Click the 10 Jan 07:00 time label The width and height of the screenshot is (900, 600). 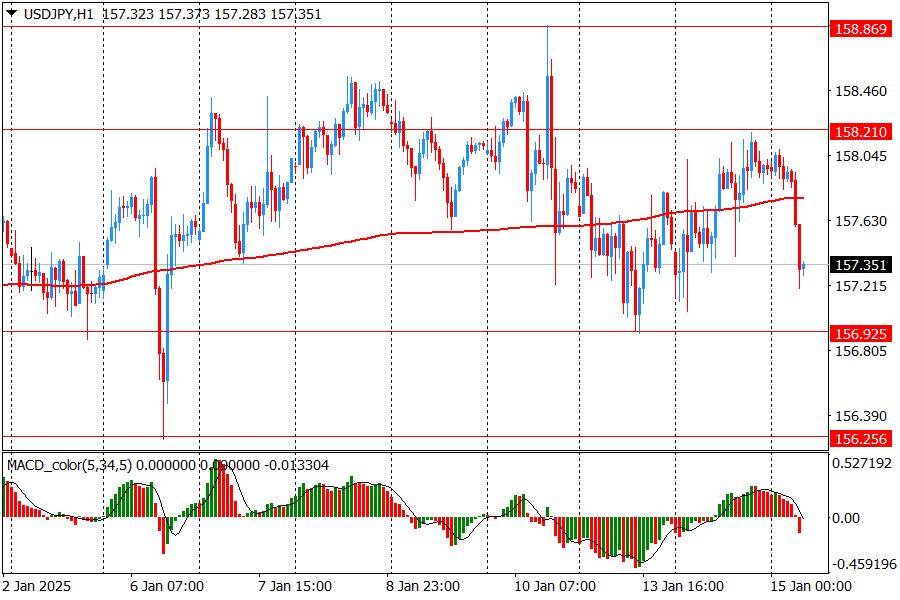coord(554,586)
